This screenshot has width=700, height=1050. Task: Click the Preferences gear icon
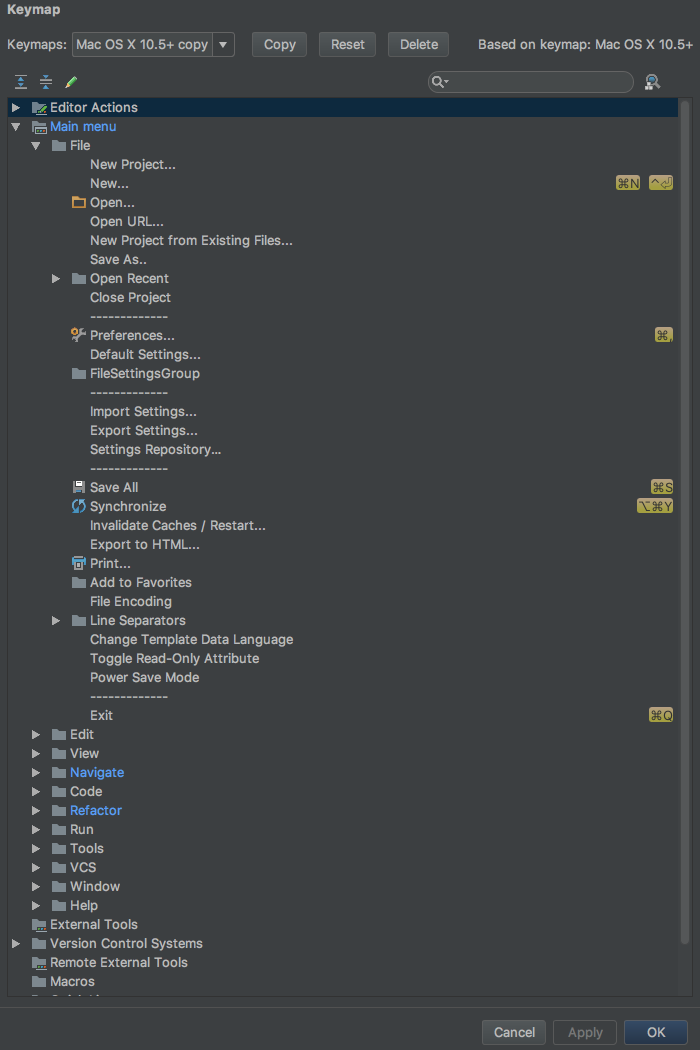[x=78, y=335]
